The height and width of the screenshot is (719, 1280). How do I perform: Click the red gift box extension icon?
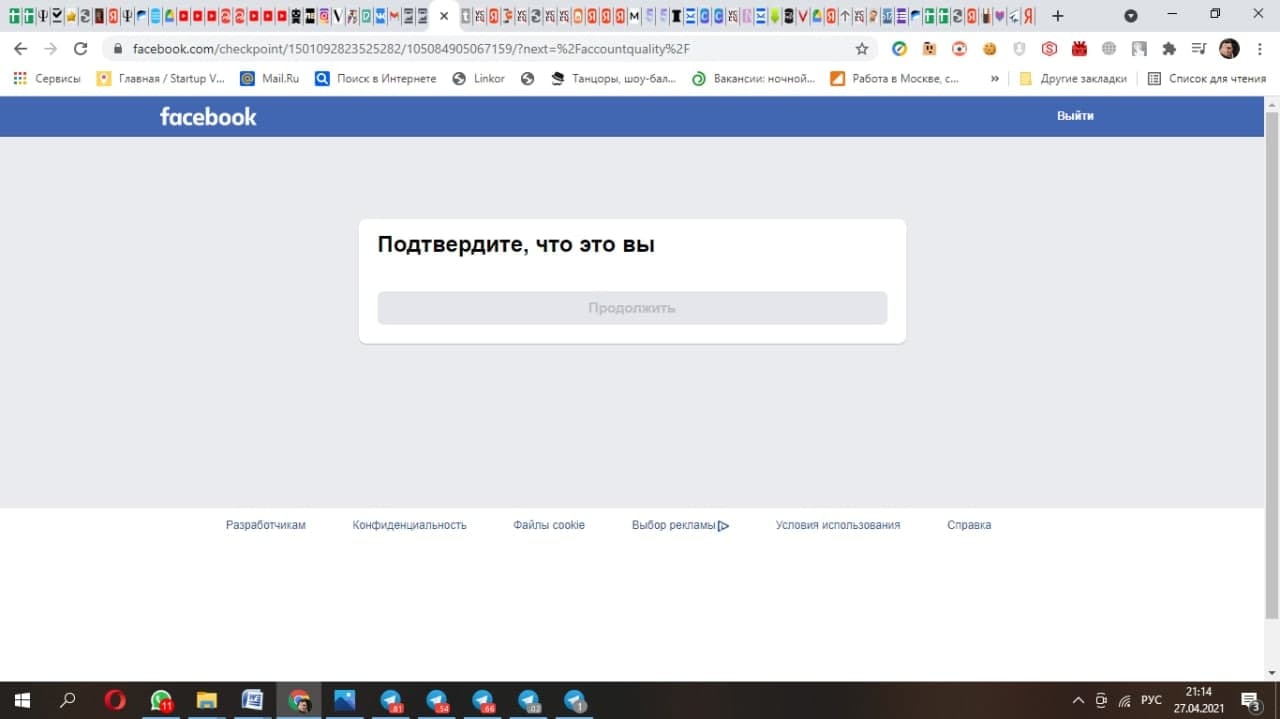pos(1079,49)
